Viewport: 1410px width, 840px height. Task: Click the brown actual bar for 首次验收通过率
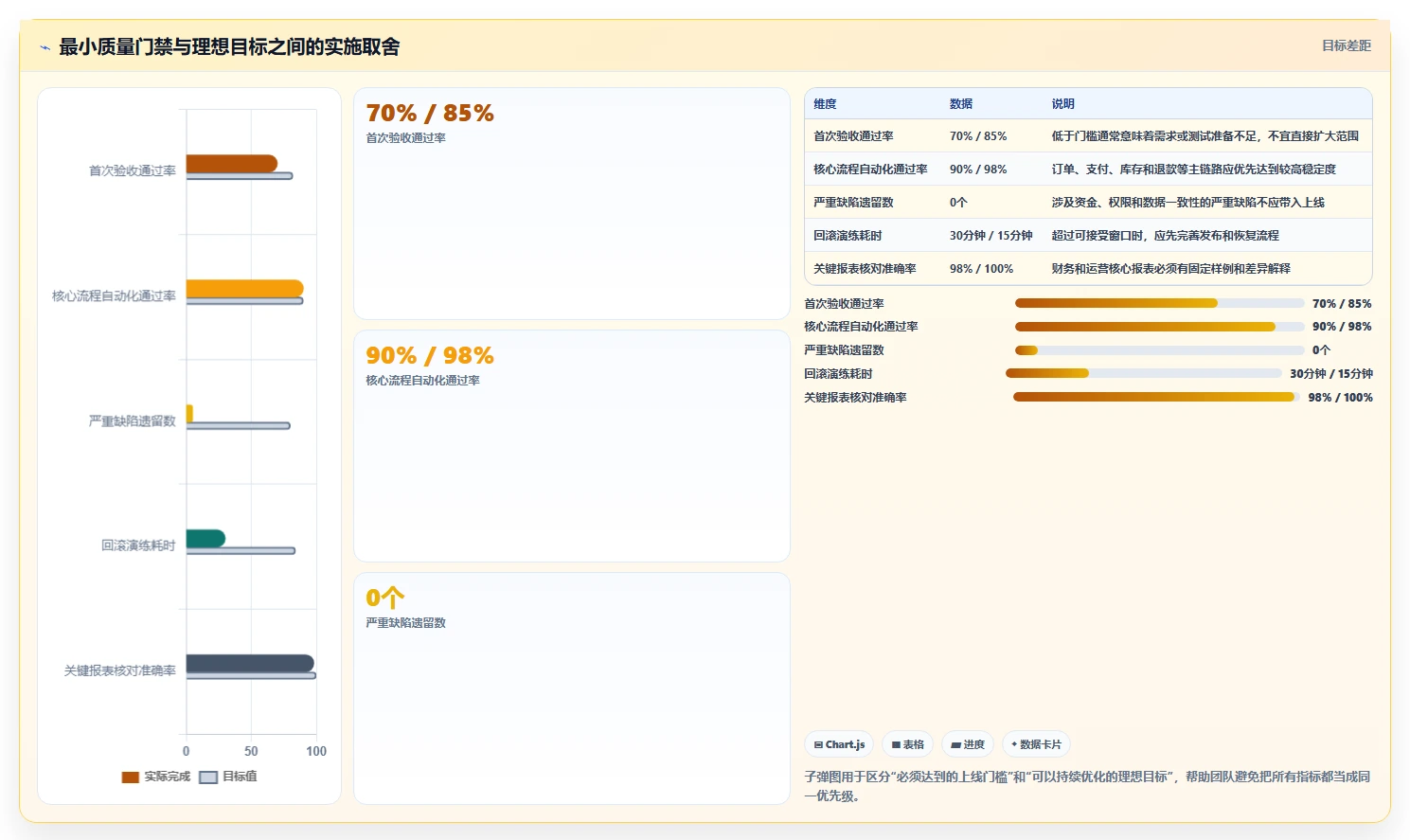point(232,164)
